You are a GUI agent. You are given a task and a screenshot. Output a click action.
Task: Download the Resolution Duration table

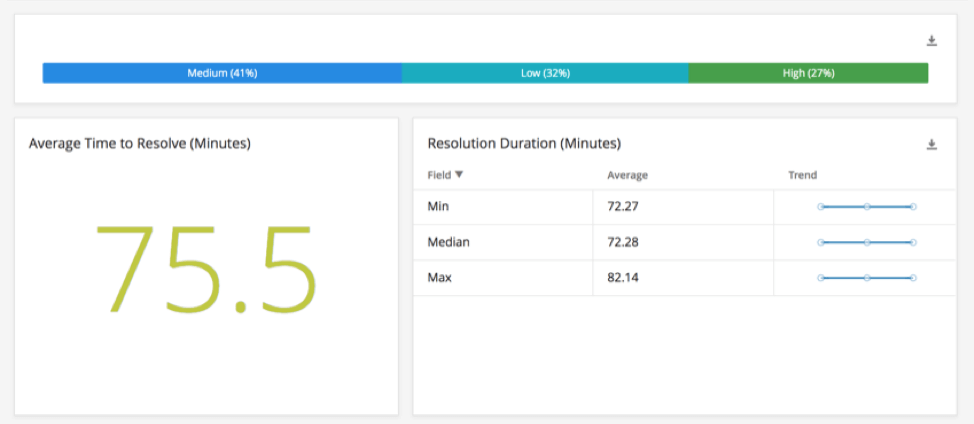coord(931,145)
